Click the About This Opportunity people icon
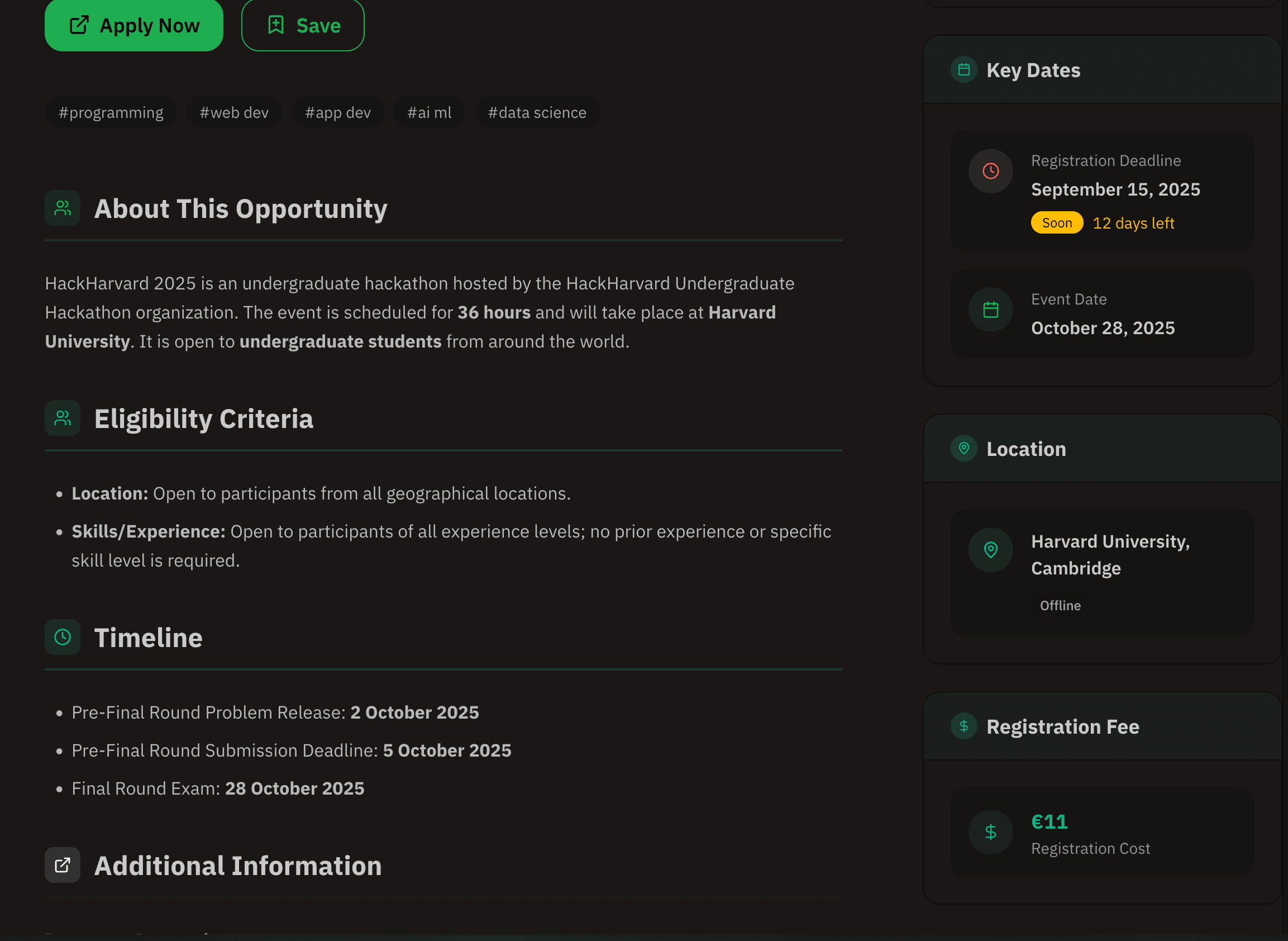The width and height of the screenshot is (1288, 941). click(x=63, y=208)
